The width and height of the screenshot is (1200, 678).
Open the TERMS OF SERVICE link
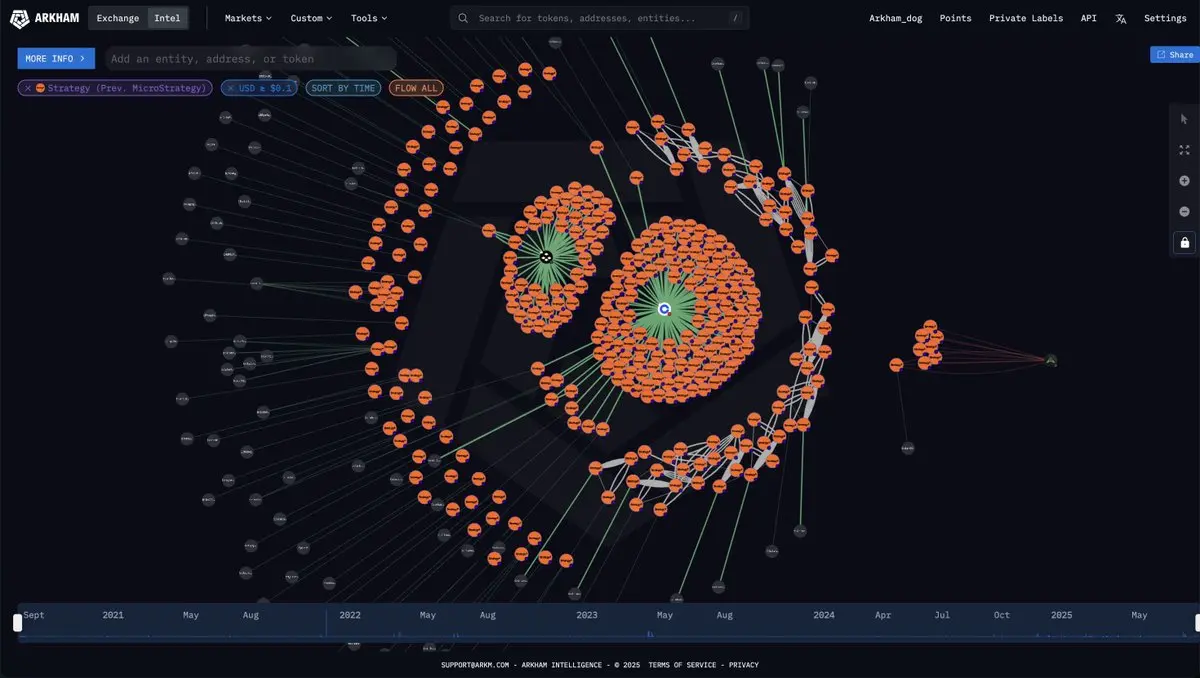point(682,665)
